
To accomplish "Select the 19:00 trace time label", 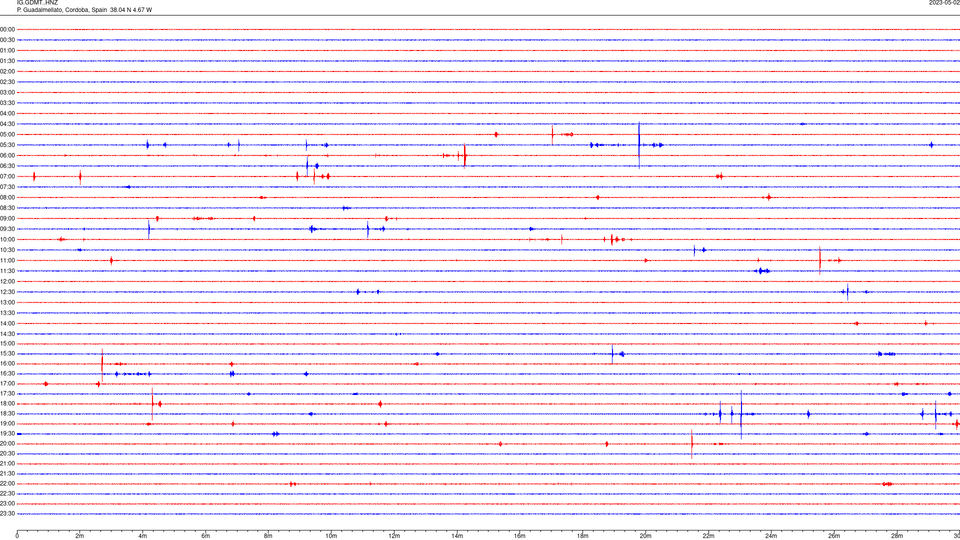I will coord(7,424).
